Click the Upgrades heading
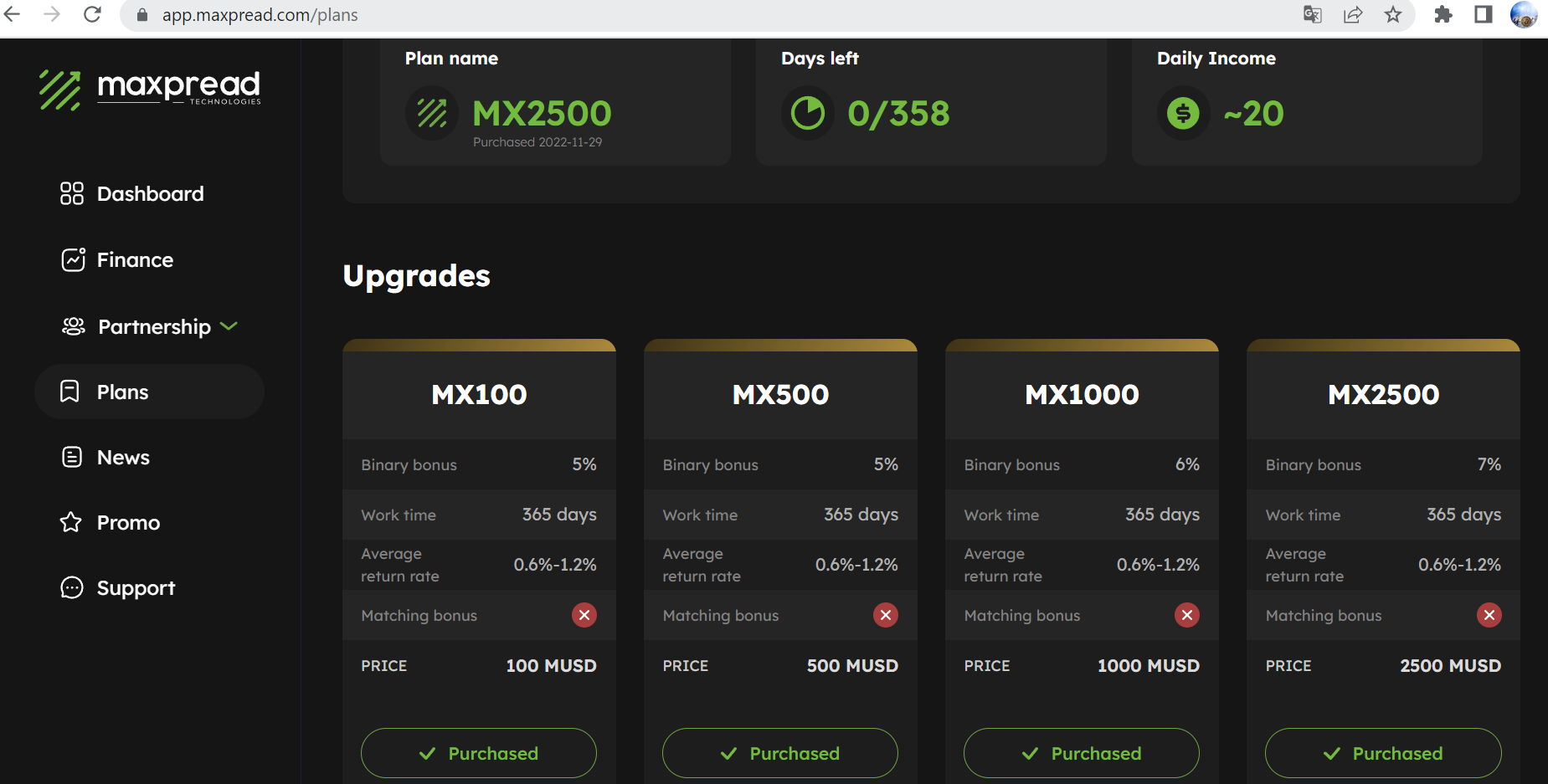Image resolution: width=1548 pixels, height=784 pixels. 416,276
